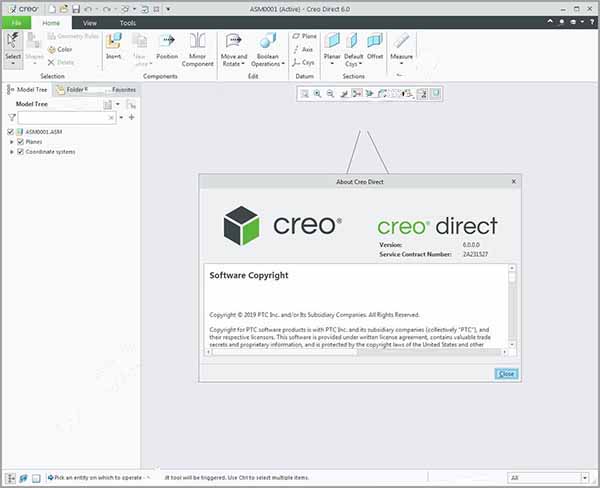600x488 pixels.
Task: Click the Mirror Component icon
Action: pyautogui.click(x=197, y=41)
